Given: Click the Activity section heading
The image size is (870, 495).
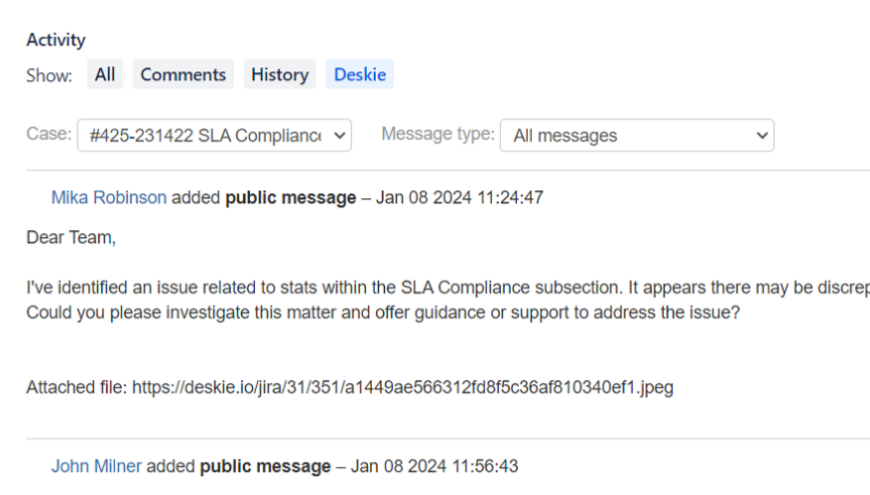Looking at the screenshot, I should pos(56,40).
